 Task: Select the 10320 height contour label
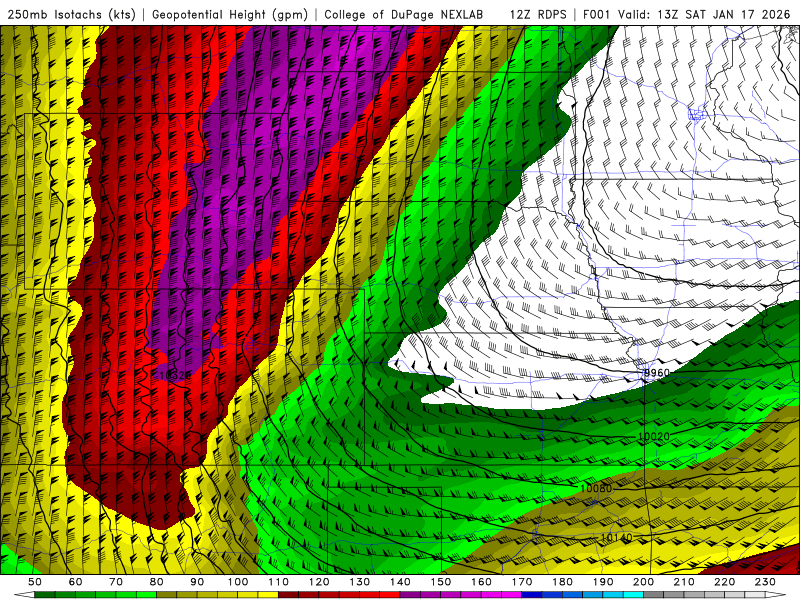174,376
